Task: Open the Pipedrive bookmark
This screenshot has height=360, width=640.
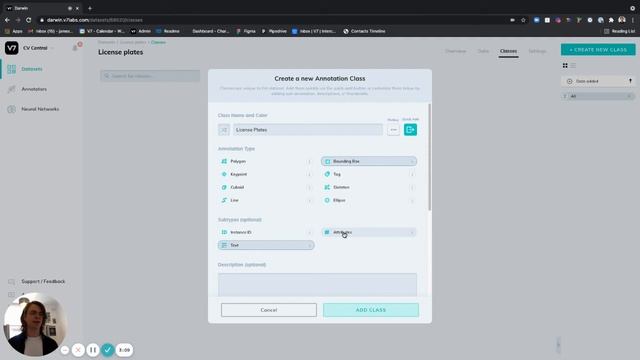Action: (274, 31)
